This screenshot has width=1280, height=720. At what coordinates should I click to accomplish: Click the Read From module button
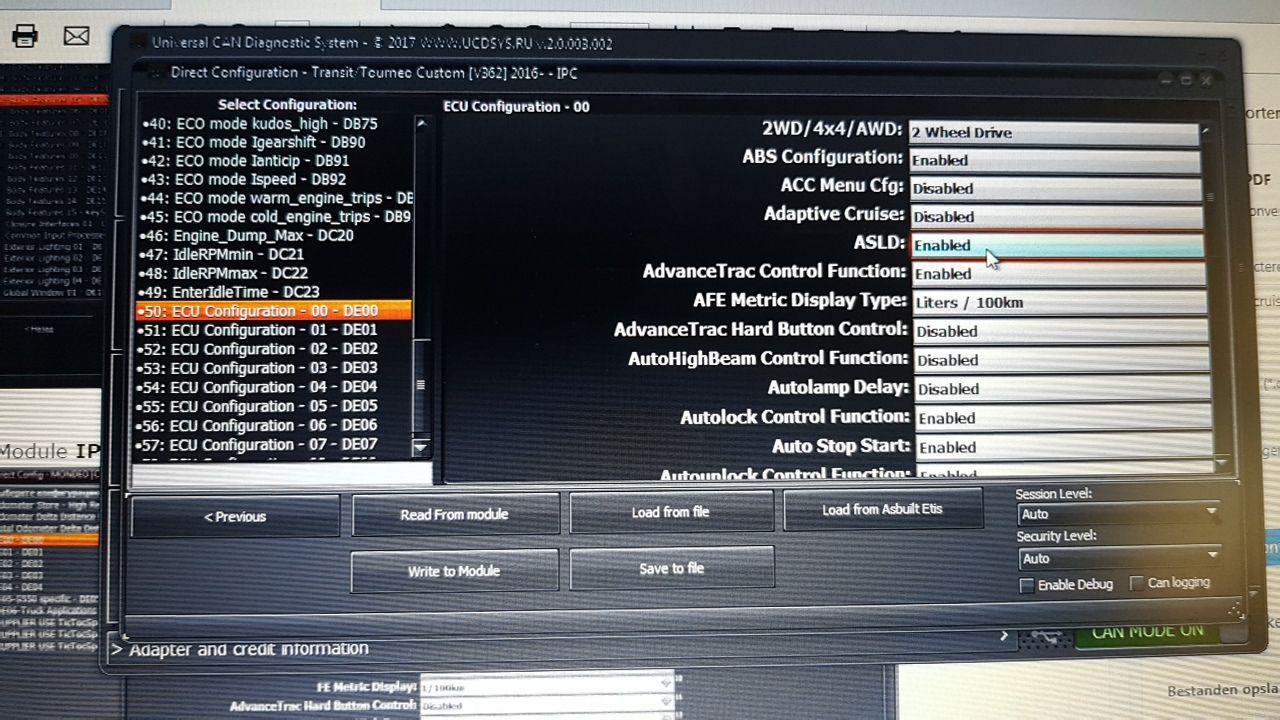click(x=455, y=515)
